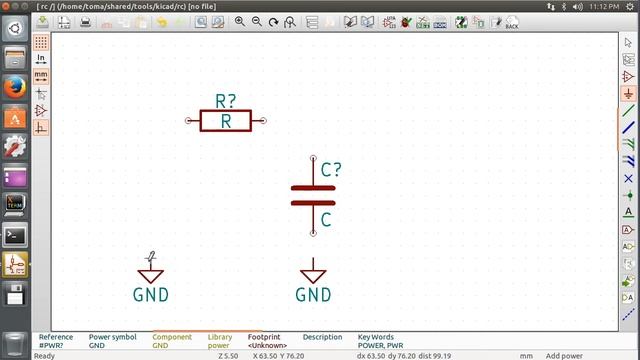Open the Find and Replace tool
Viewport: 640px width, 360px height.
pos(218,22)
